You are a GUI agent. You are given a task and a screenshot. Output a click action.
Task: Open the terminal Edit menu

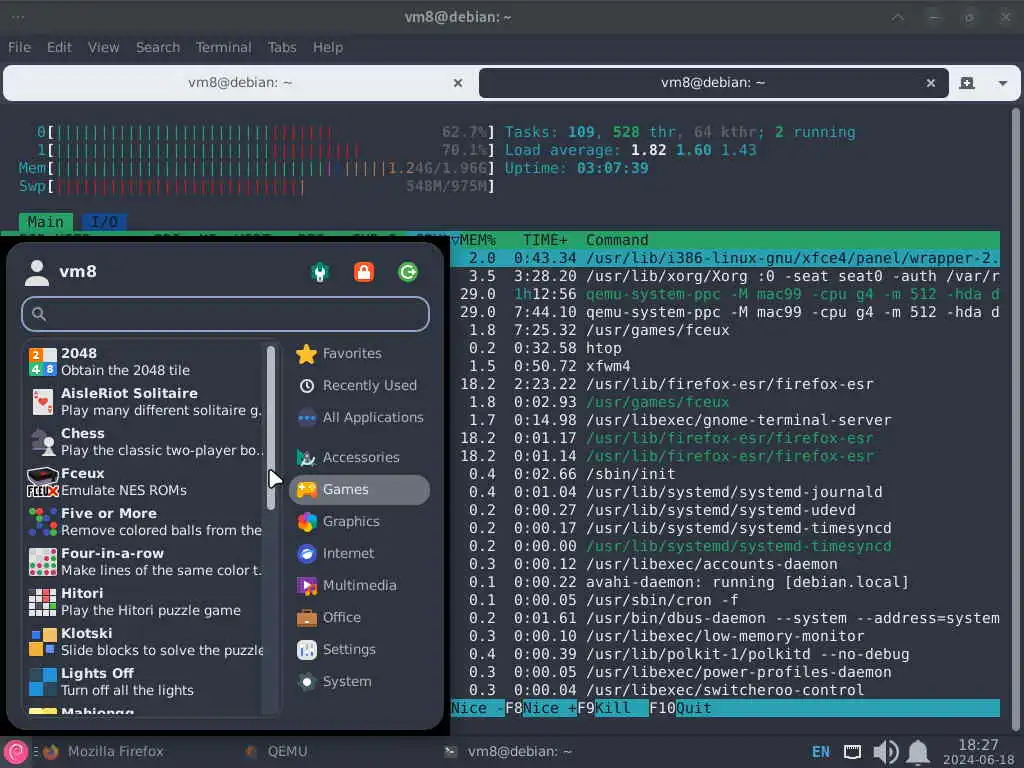tap(59, 48)
